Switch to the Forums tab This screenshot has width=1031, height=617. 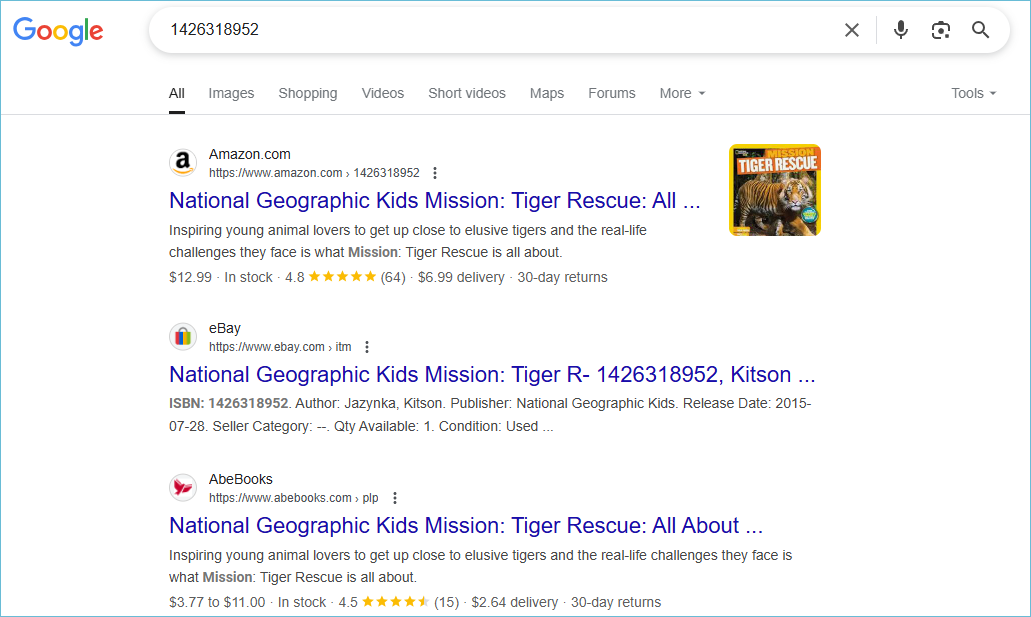(x=611, y=93)
